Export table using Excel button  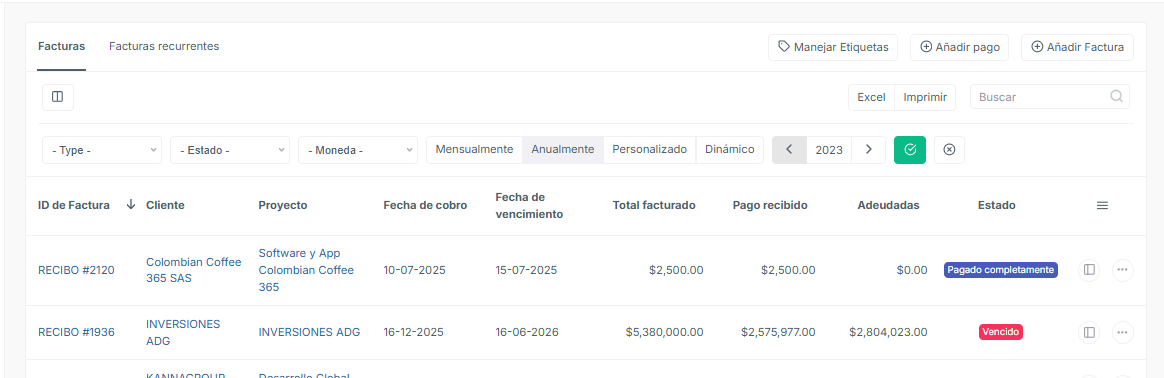point(872,97)
